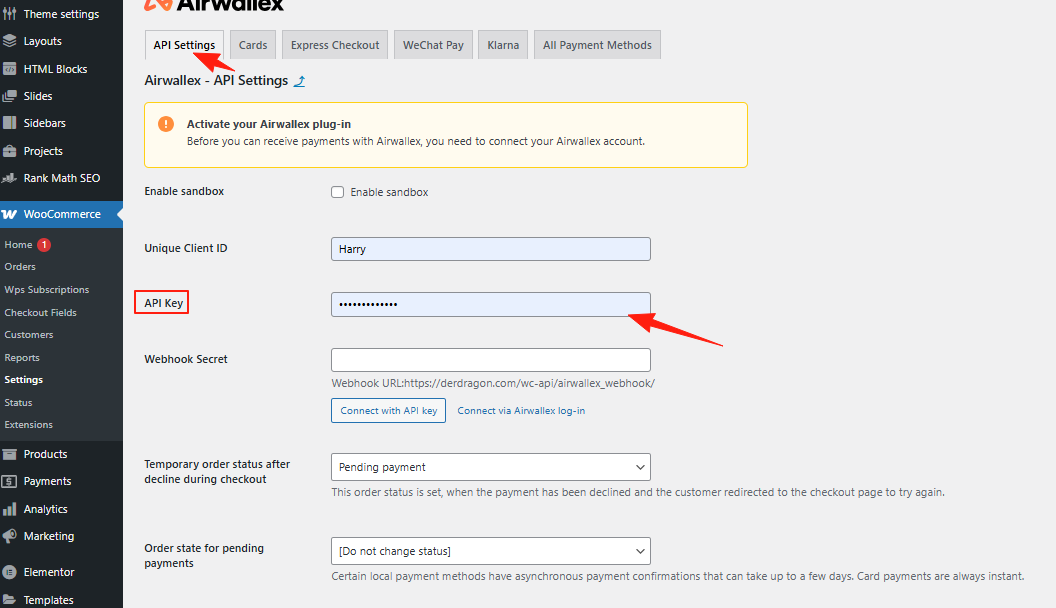Select the Layouts sidebar icon
Image resolution: width=1056 pixels, height=608 pixels.
pos(11,41)
